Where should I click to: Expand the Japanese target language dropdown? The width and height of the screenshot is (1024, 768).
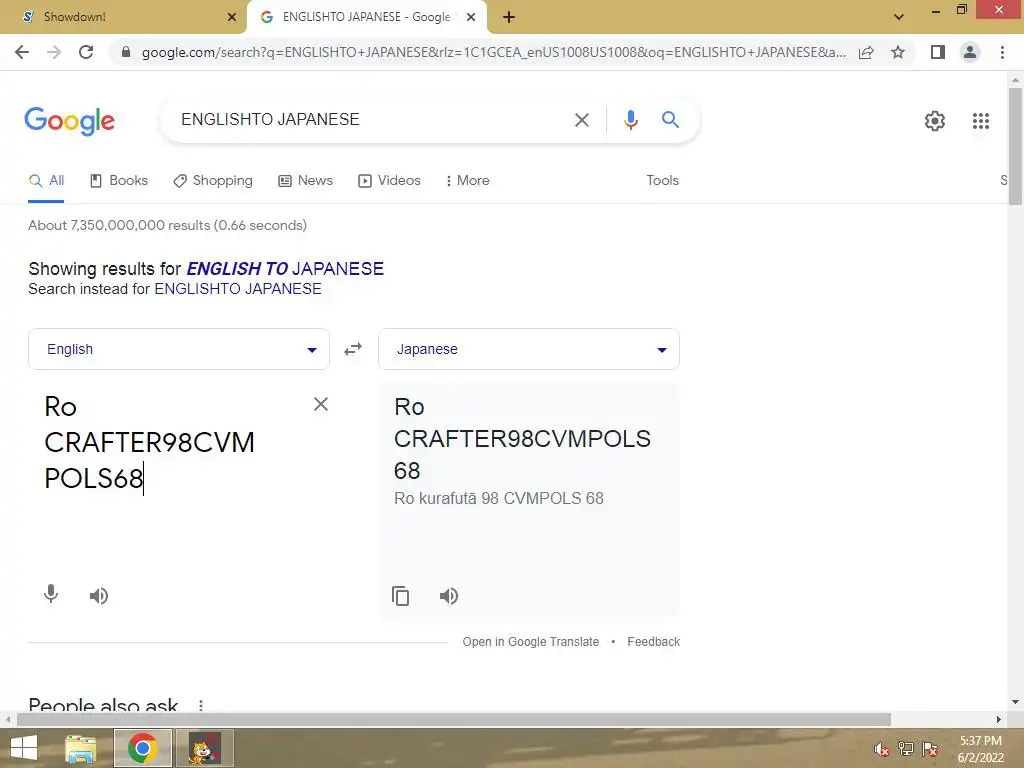(x=529, y=349)
